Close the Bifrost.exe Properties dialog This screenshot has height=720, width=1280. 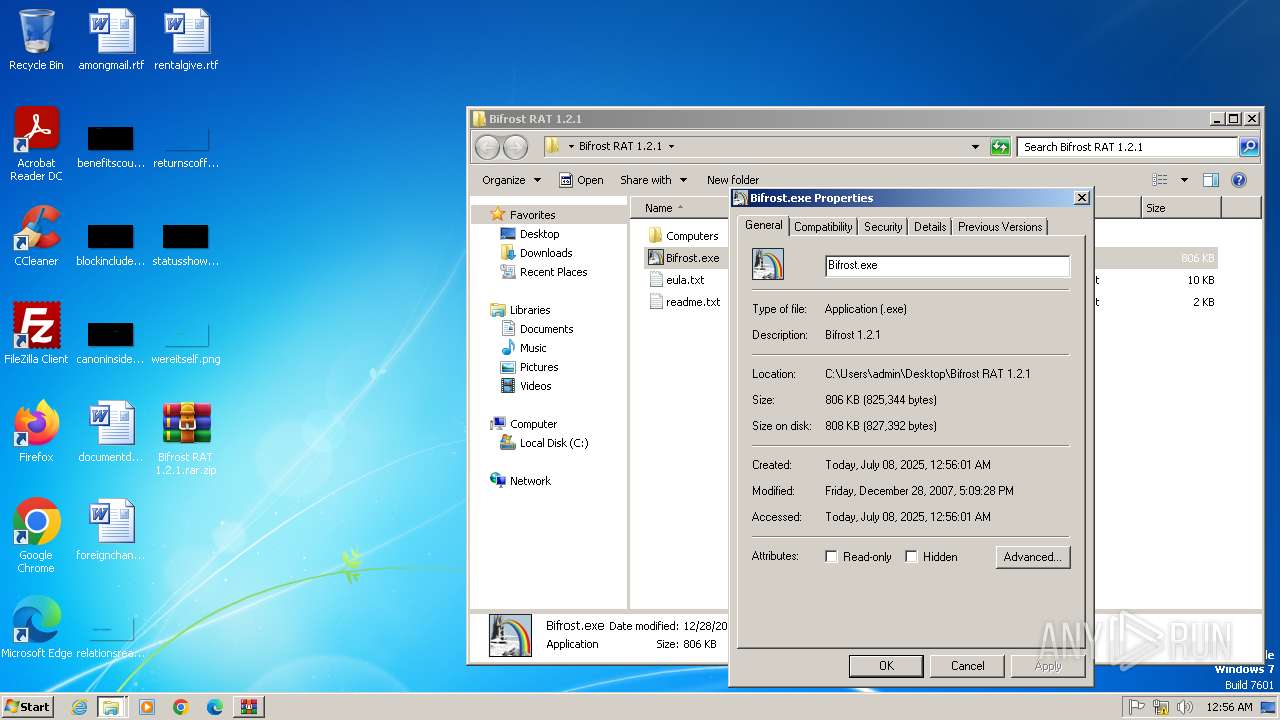coord(1081,198)
